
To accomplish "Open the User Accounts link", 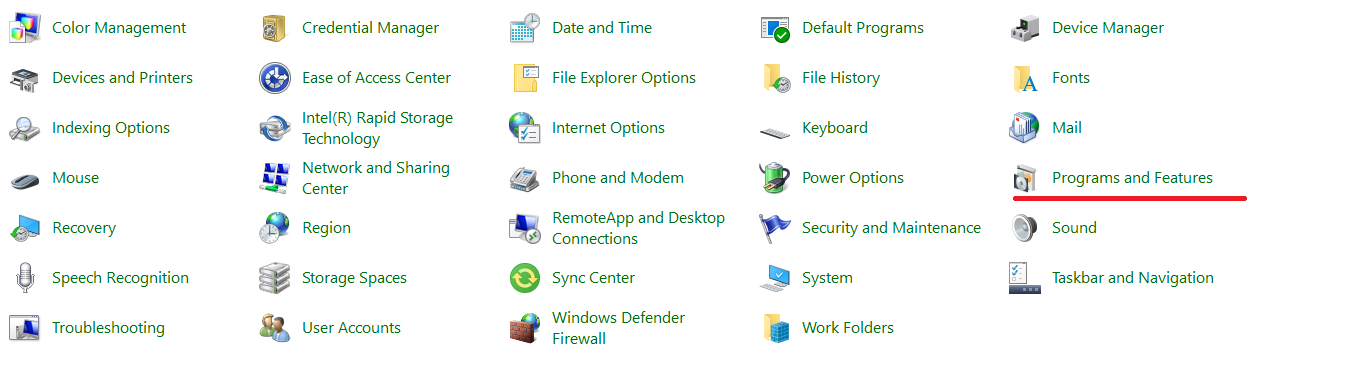I will [351, 328].
